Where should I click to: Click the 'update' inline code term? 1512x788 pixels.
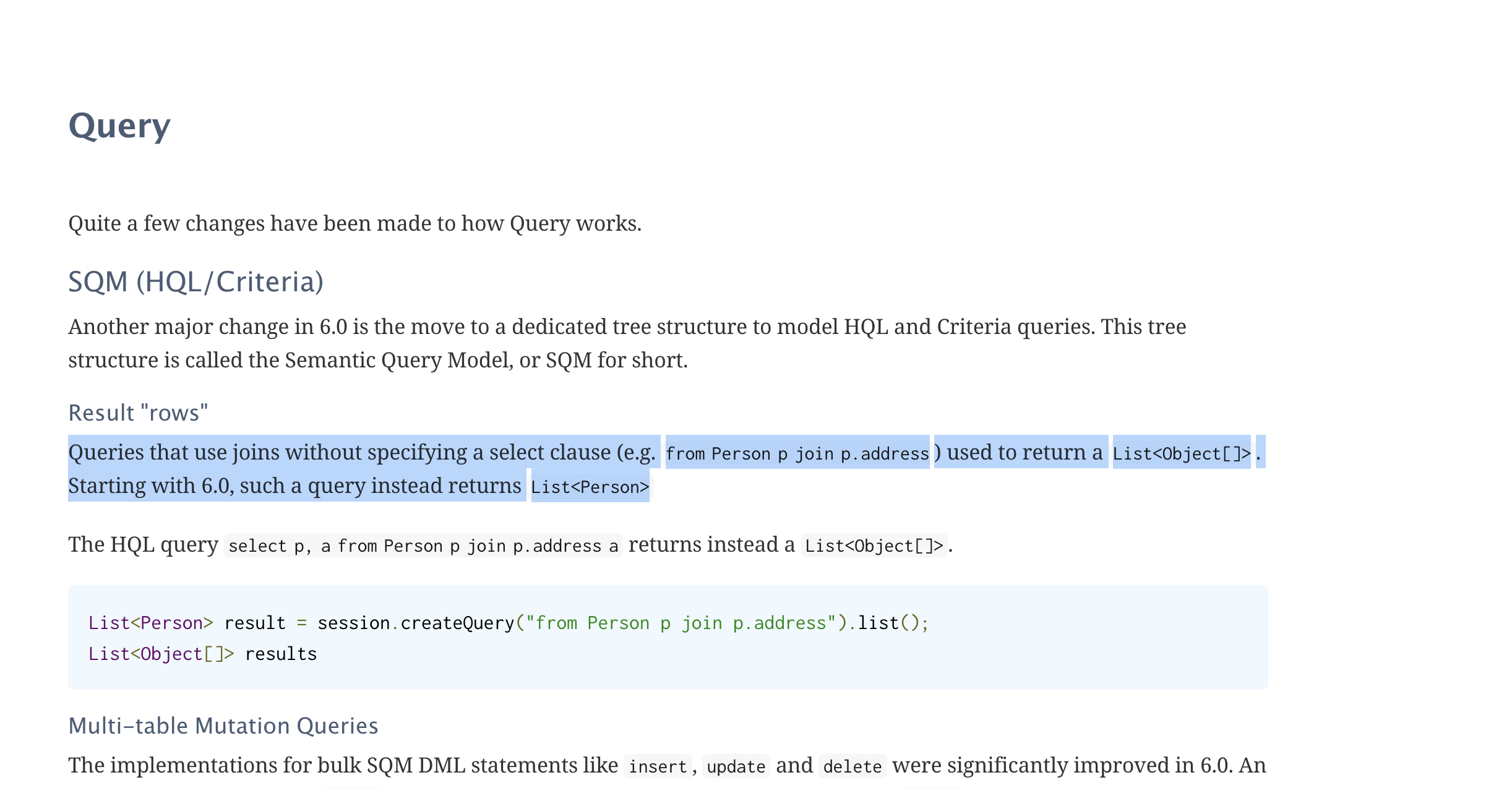736,766
